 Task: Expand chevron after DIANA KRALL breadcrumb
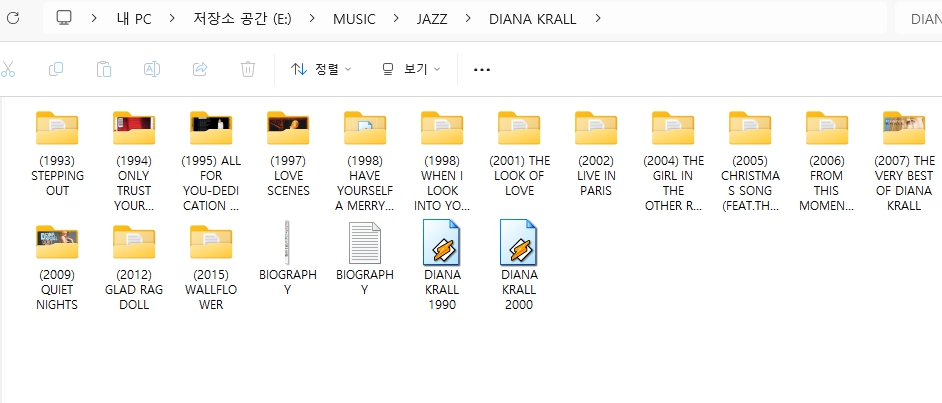click(597, 19)
